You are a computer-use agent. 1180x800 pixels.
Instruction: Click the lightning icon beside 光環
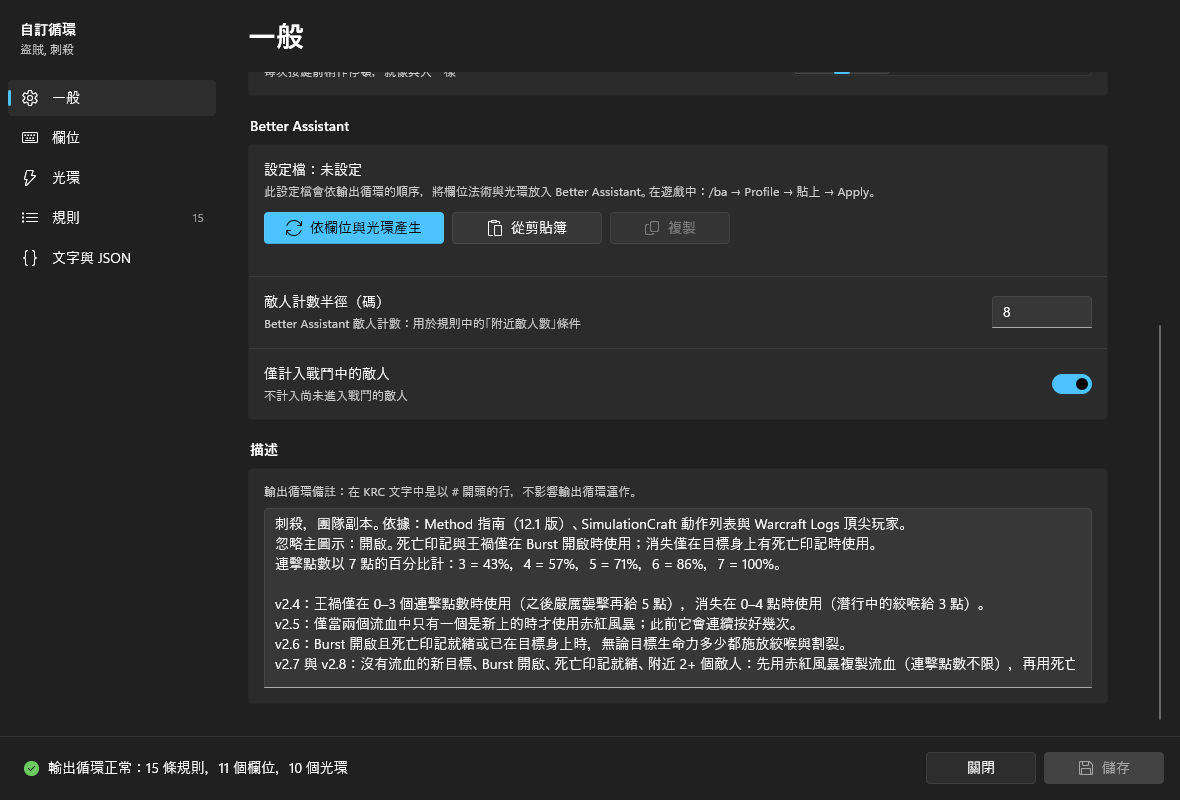30,178
